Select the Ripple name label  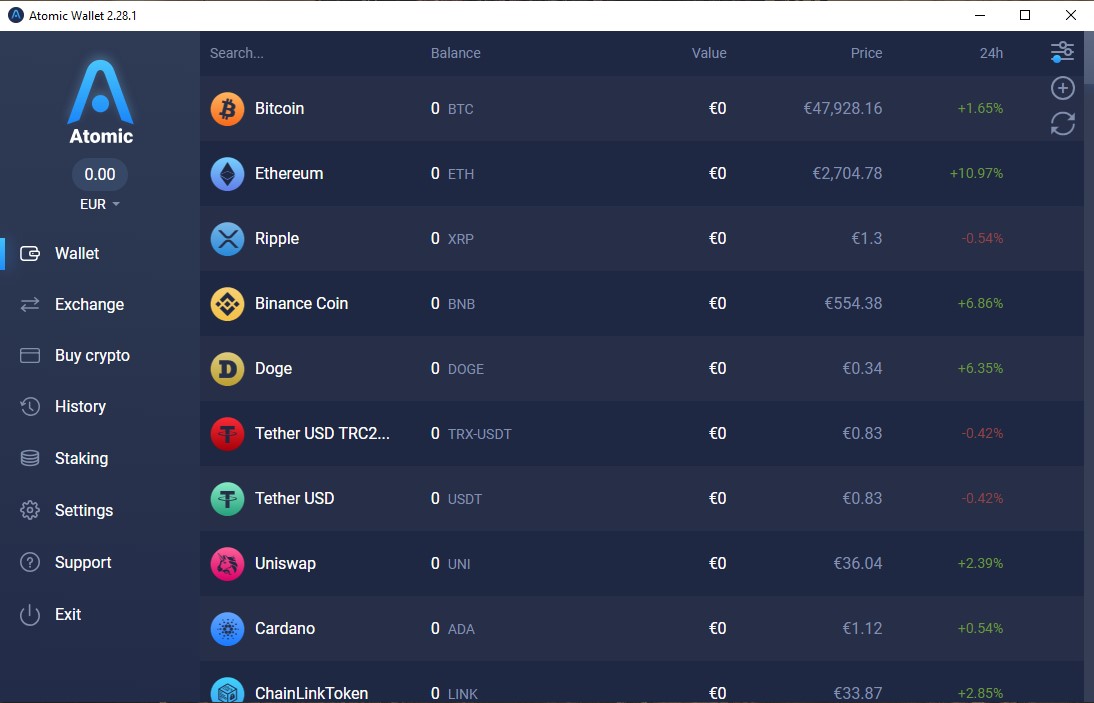coord(277,239)
